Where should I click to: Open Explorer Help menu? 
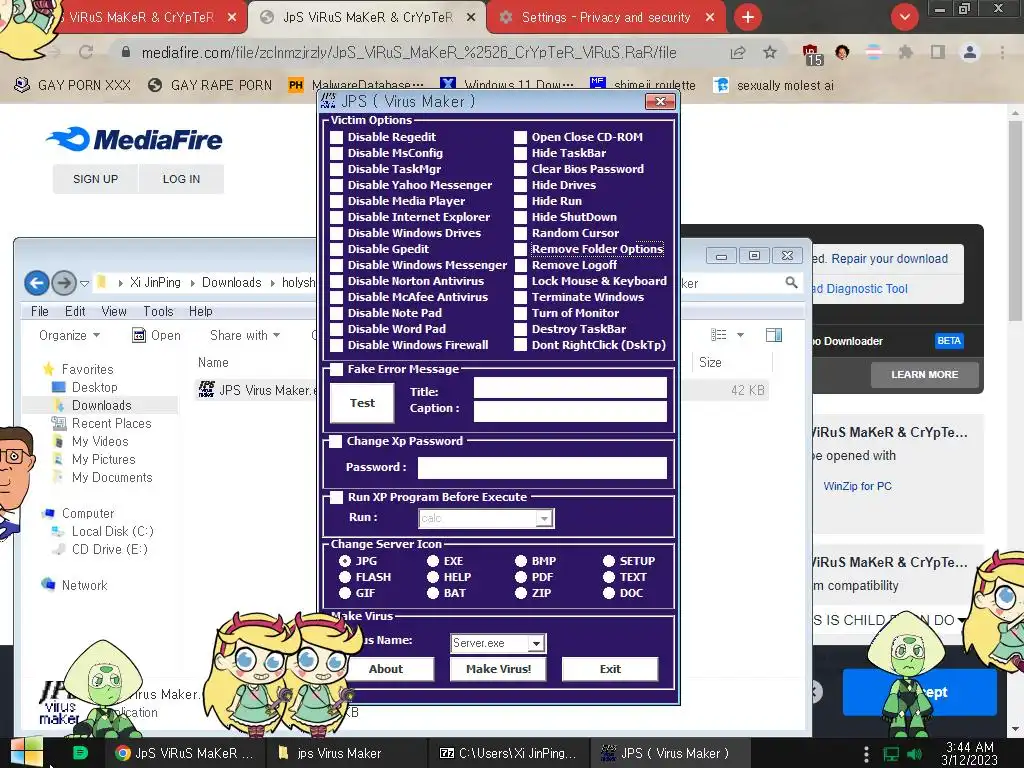(200, 312)
